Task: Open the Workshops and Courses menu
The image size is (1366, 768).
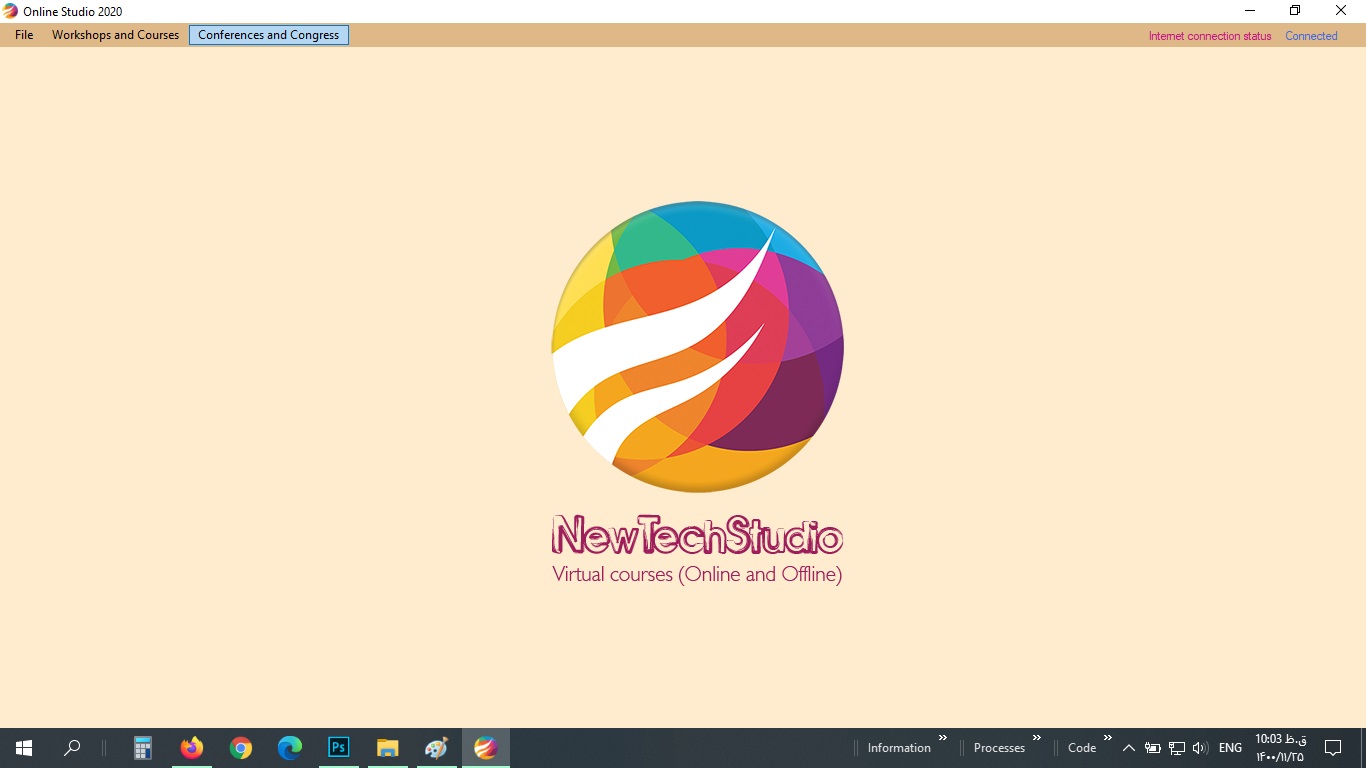Action: pyautogui.click(x=115, y=35)
